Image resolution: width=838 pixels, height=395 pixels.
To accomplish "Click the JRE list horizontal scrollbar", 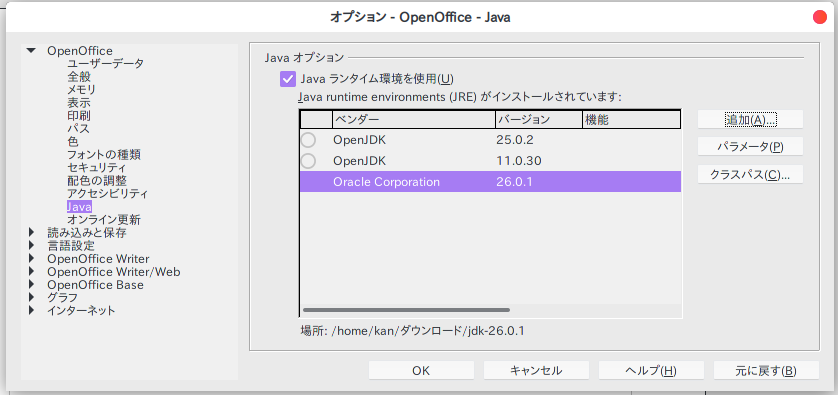I will pos(406,309).
